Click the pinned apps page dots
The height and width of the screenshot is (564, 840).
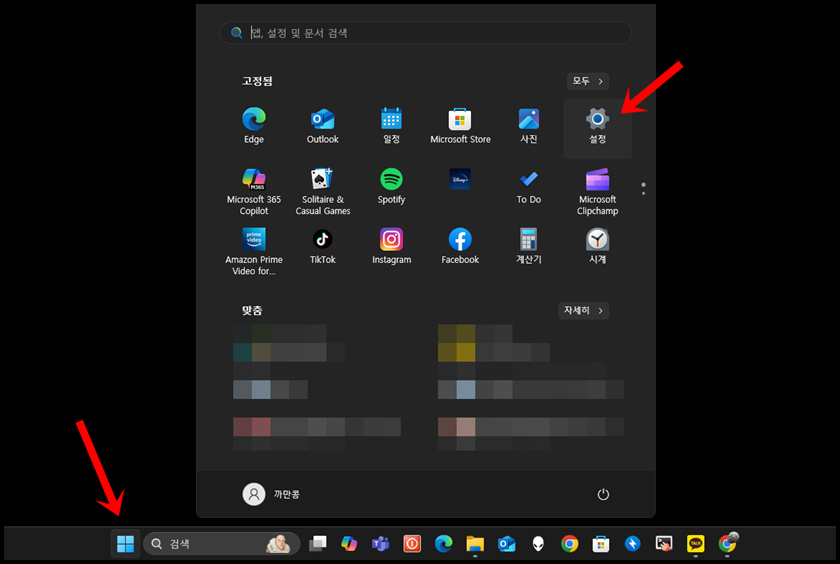[x=643, y=189]
